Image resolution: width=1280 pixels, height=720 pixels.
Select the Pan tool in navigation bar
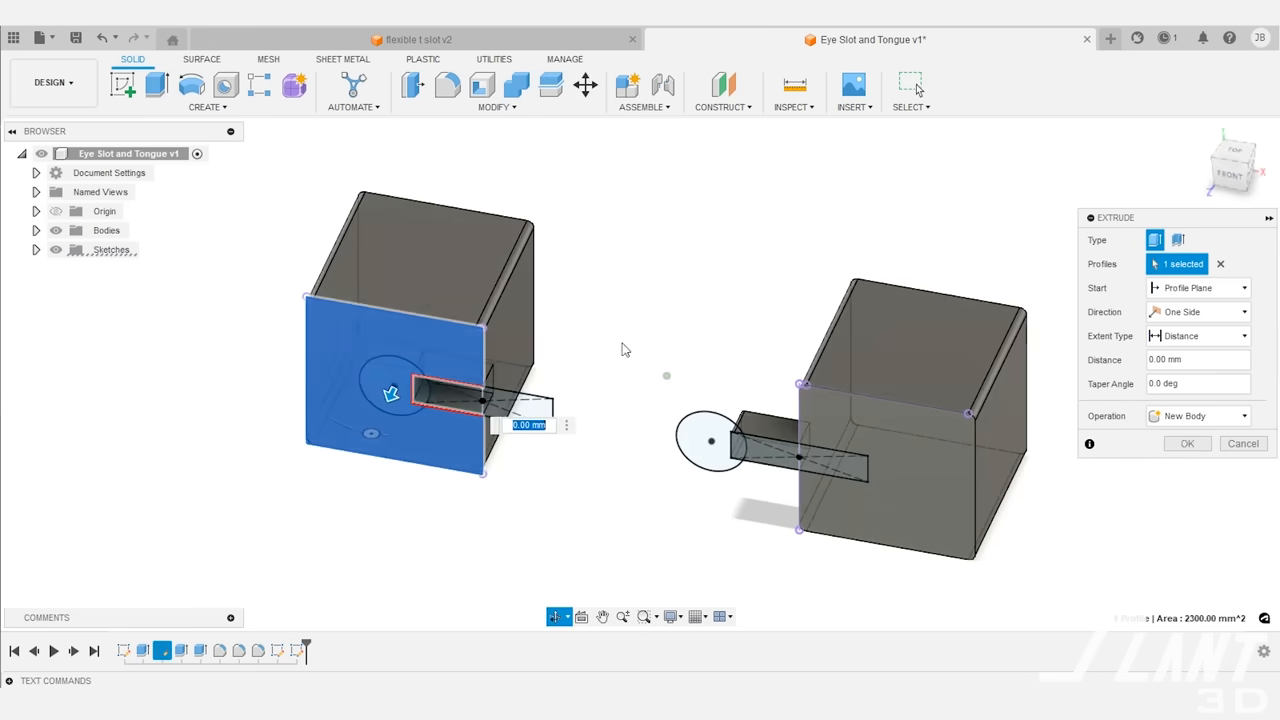click(602, 616)
